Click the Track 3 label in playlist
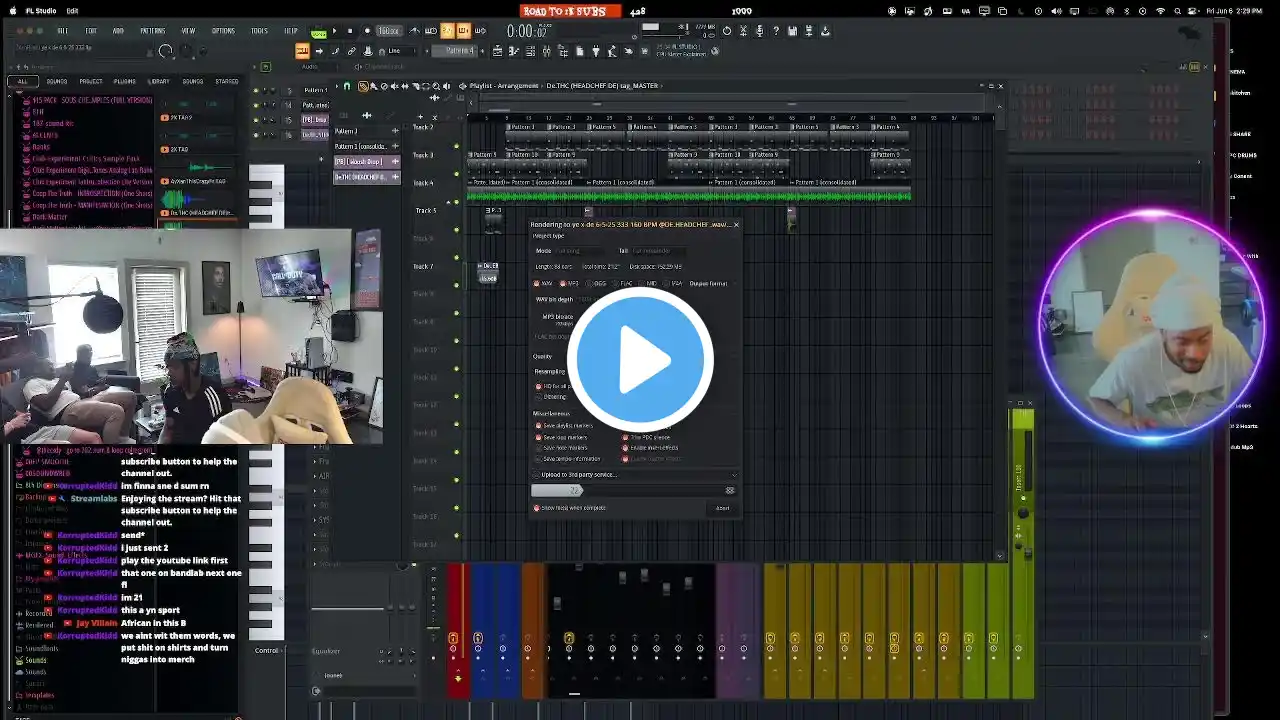1280x720 pixels. point(423,155)
